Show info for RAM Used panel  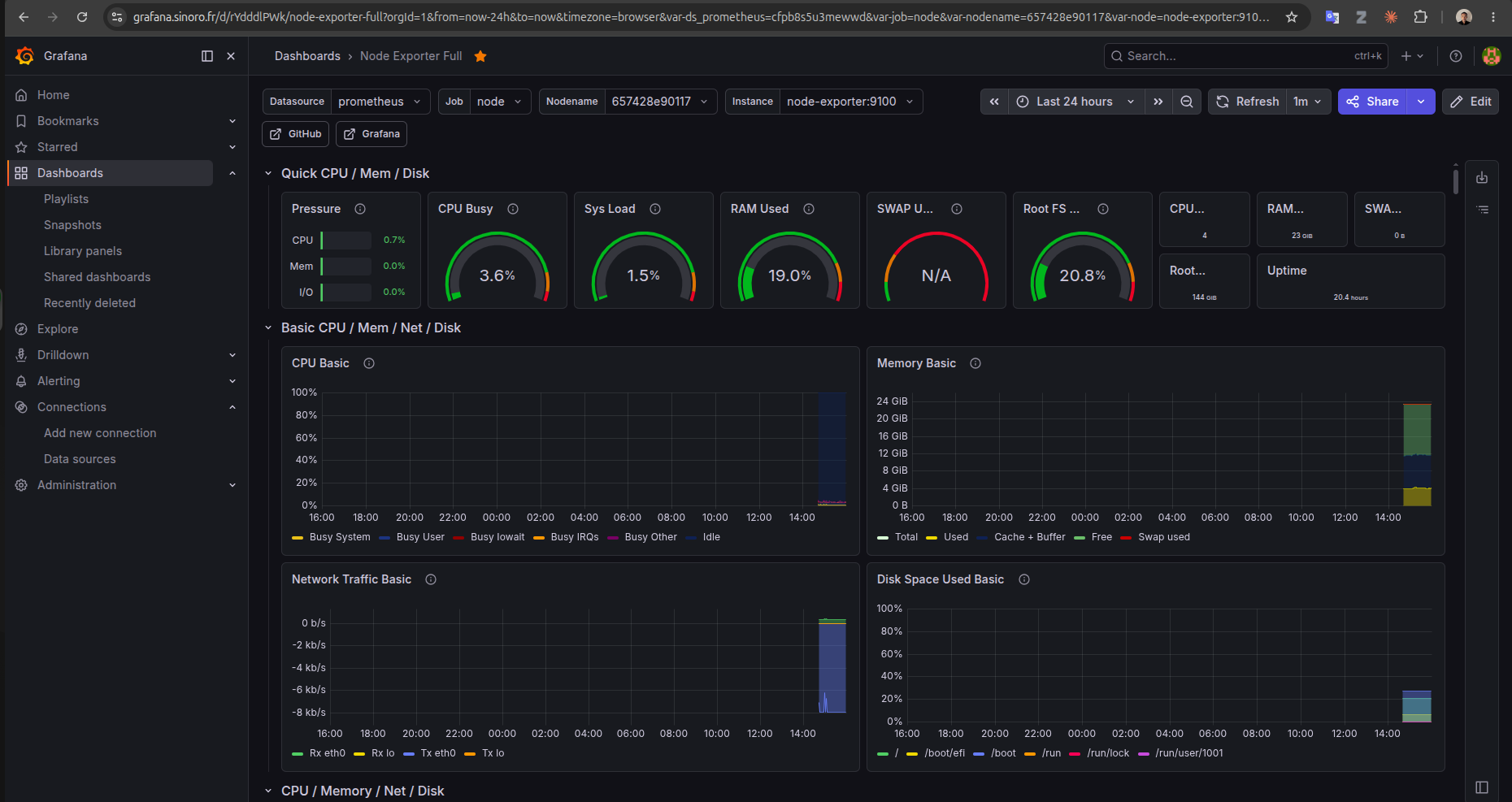point(809,209)
